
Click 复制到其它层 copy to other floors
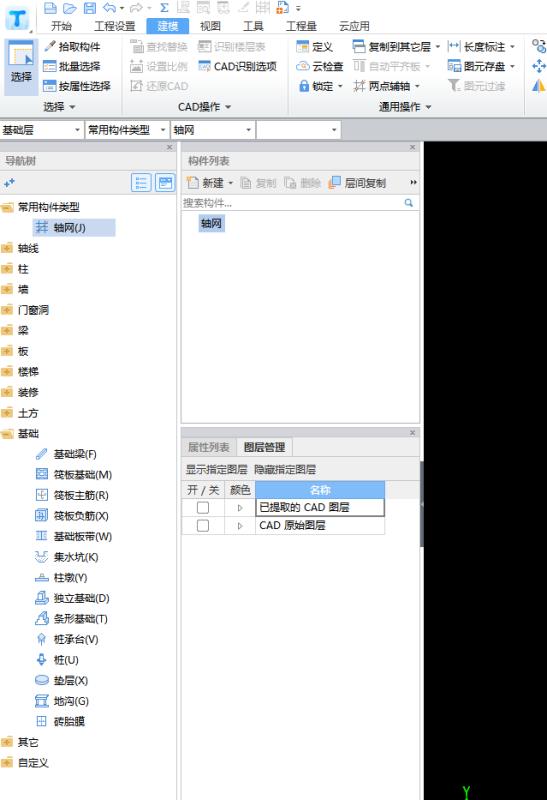point(392,47)
